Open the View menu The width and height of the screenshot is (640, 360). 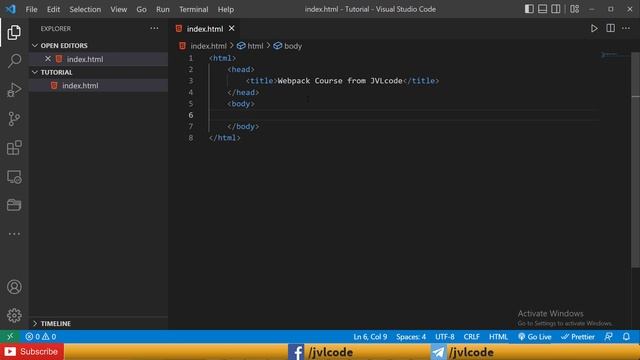coord(118,9)
